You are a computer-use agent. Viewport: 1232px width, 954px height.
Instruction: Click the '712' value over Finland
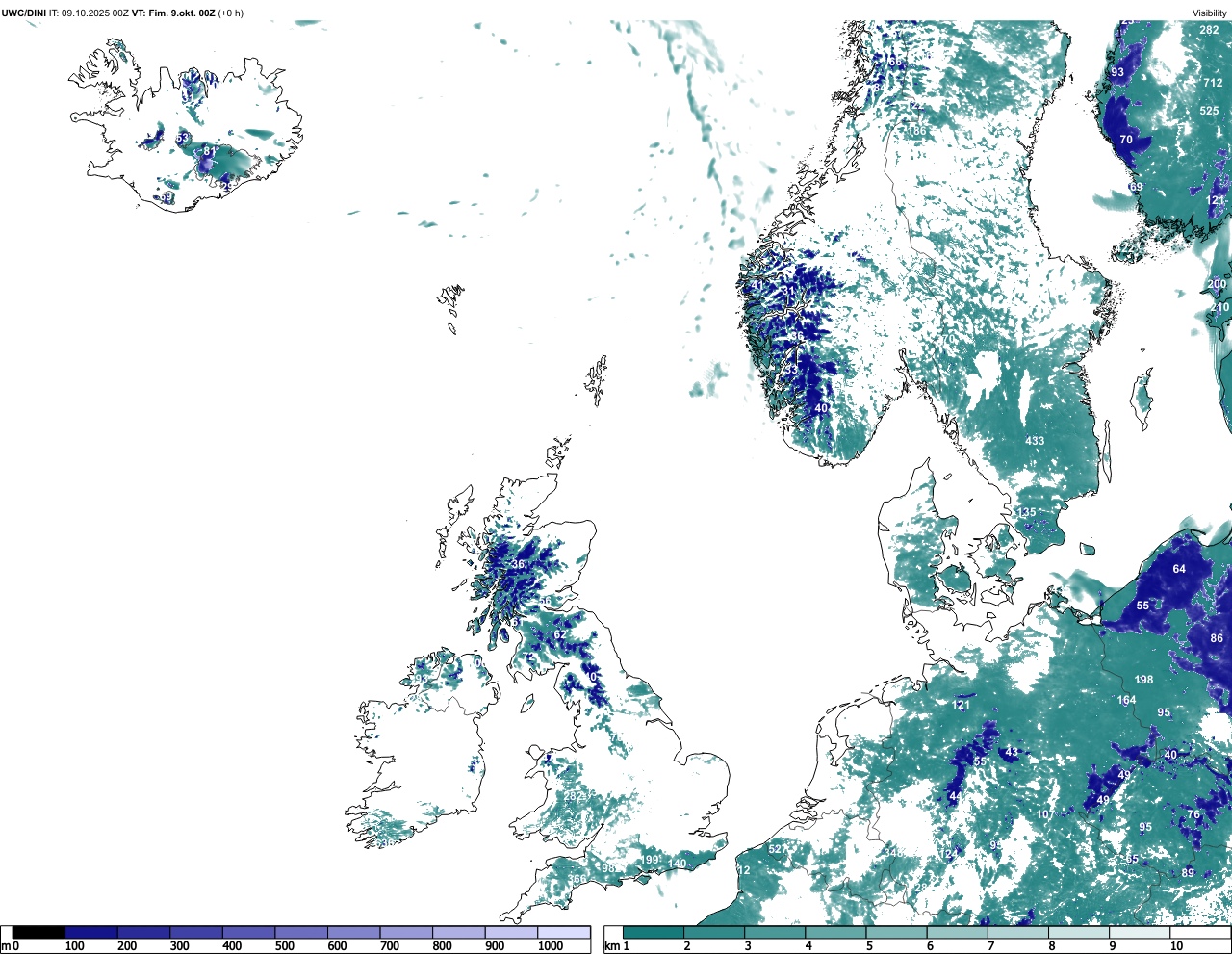click(1213, 83)
